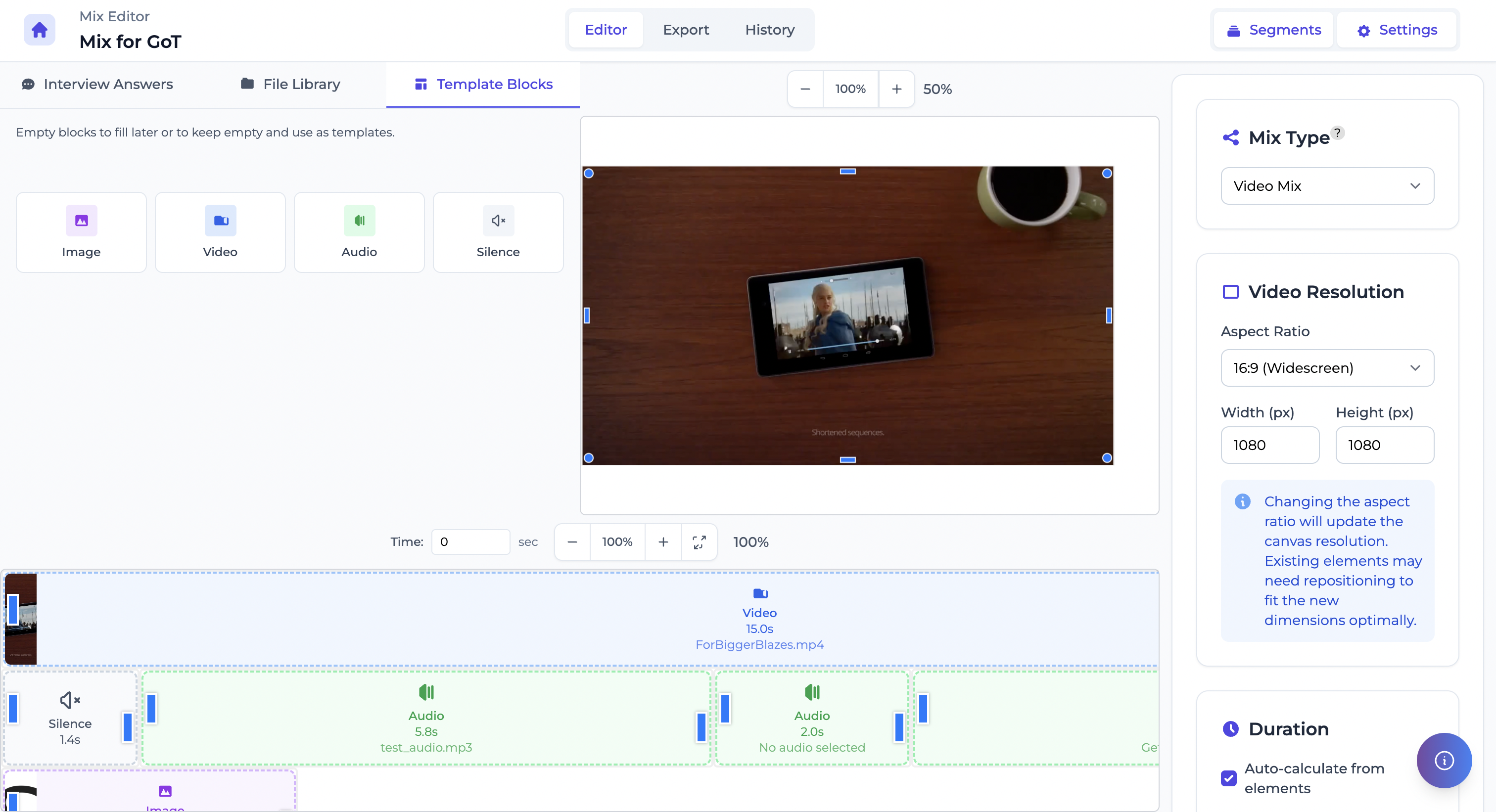
Task: Open the Segments panel button
Action: 1273,30
